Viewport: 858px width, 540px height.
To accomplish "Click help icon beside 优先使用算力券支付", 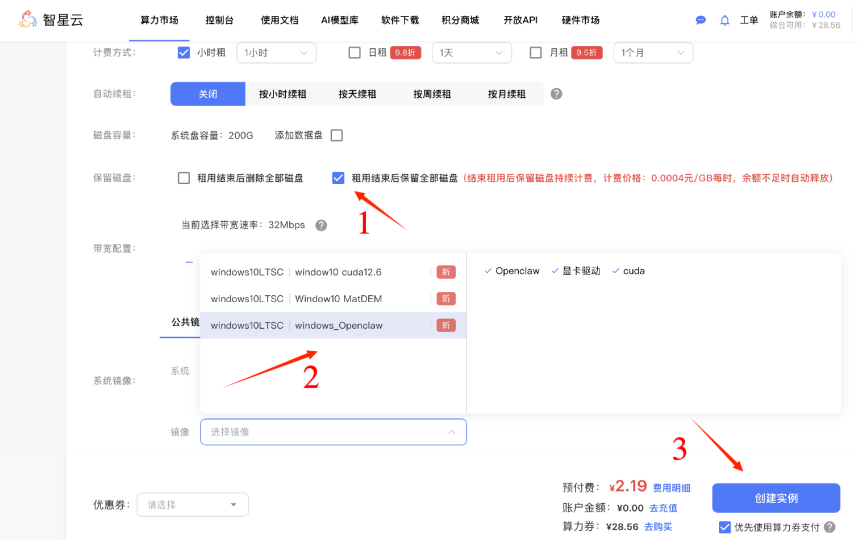I will click(x=830, y=527).
